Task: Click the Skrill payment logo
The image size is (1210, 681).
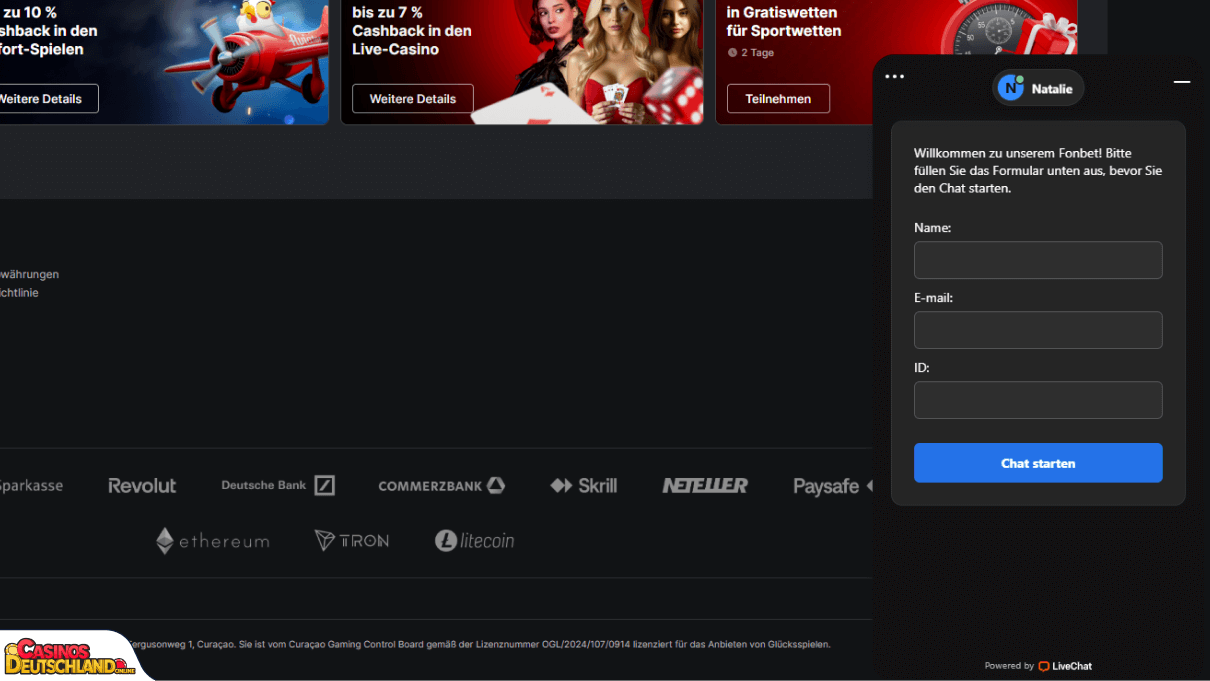Action: [x=584, y=486]
